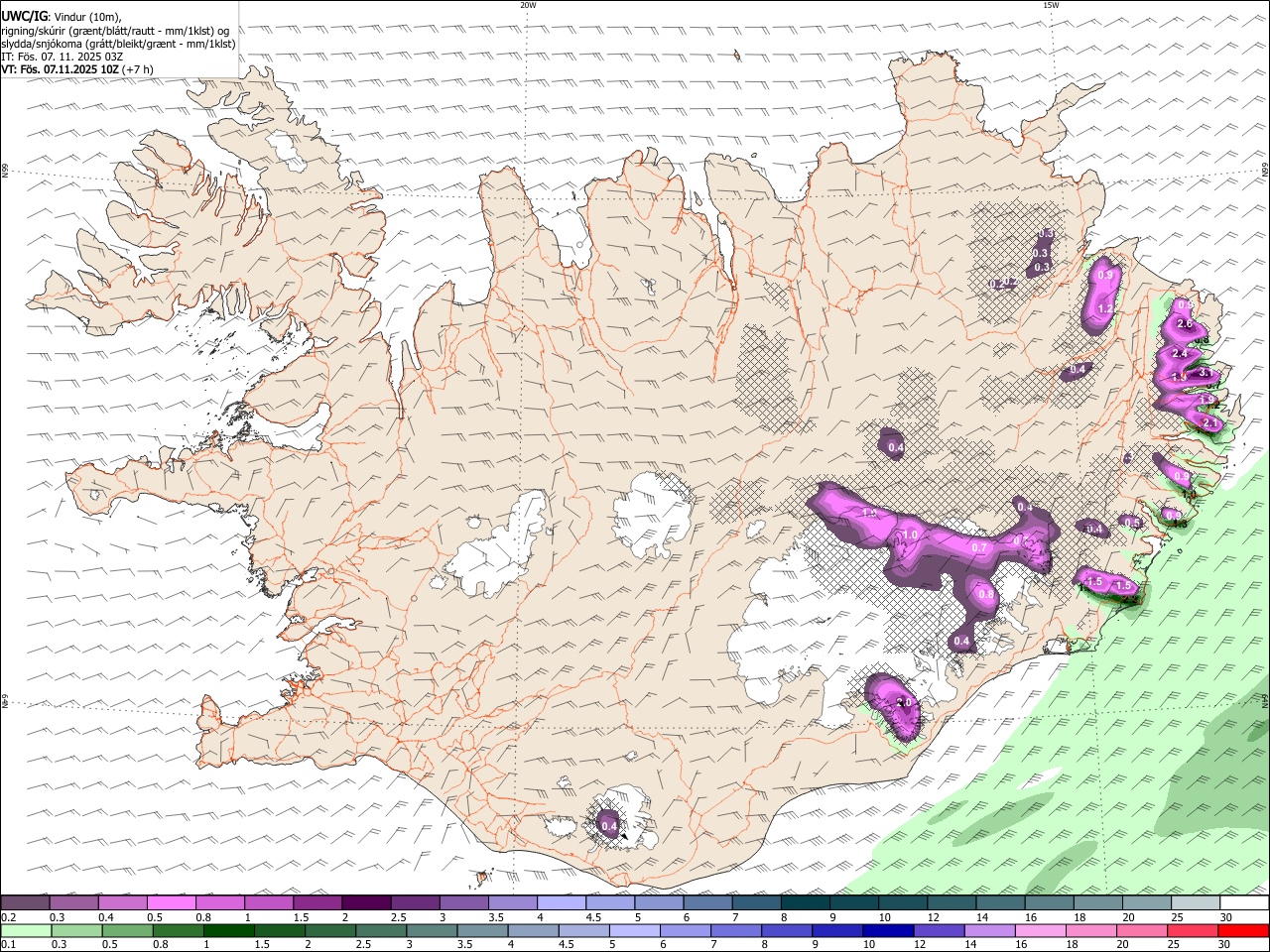Click the 2.4 snowfall value on the map
1270x952 pixels.
pos(1179,354)
